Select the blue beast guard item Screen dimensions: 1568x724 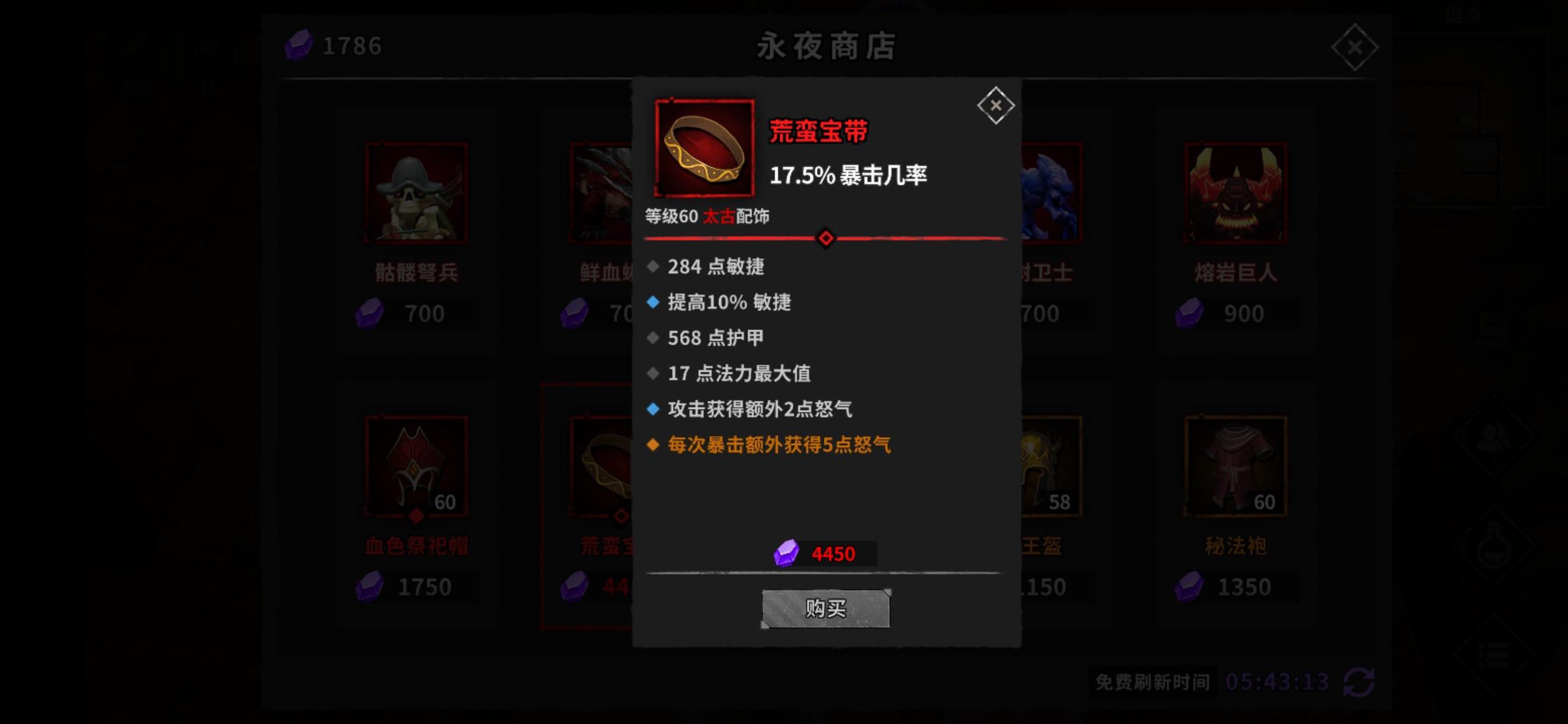(1051, 193)
